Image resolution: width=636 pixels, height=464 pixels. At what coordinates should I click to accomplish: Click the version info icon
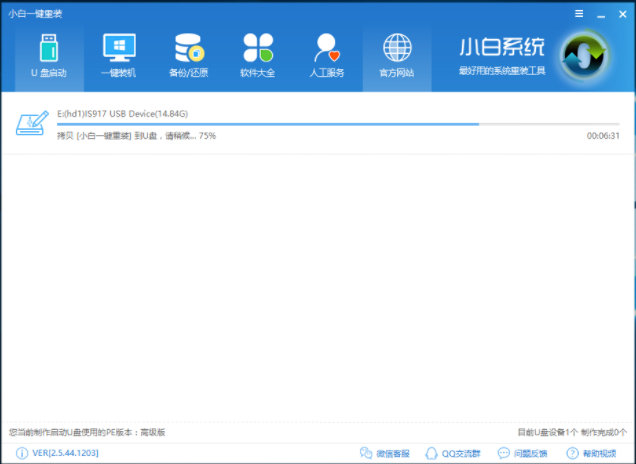[x=21, y=453]
